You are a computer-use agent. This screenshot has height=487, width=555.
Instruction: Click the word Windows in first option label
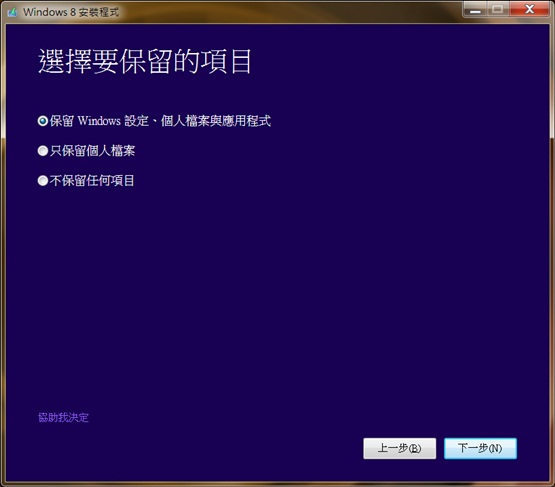pyautogui.click(x=99, y=121)
